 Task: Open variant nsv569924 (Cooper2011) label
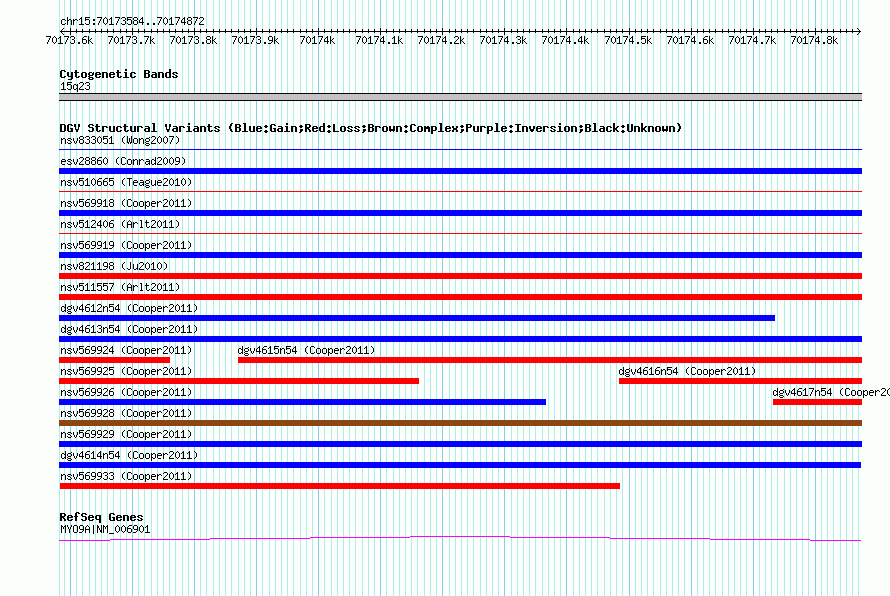tap(126, 350)
